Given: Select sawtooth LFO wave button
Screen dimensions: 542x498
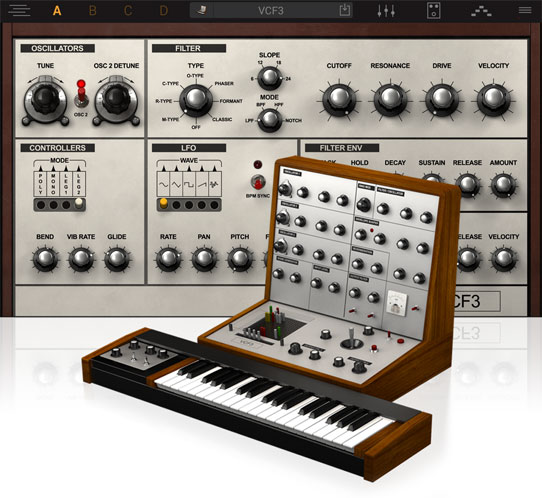Looking at the screenshot, I should 202,205.
